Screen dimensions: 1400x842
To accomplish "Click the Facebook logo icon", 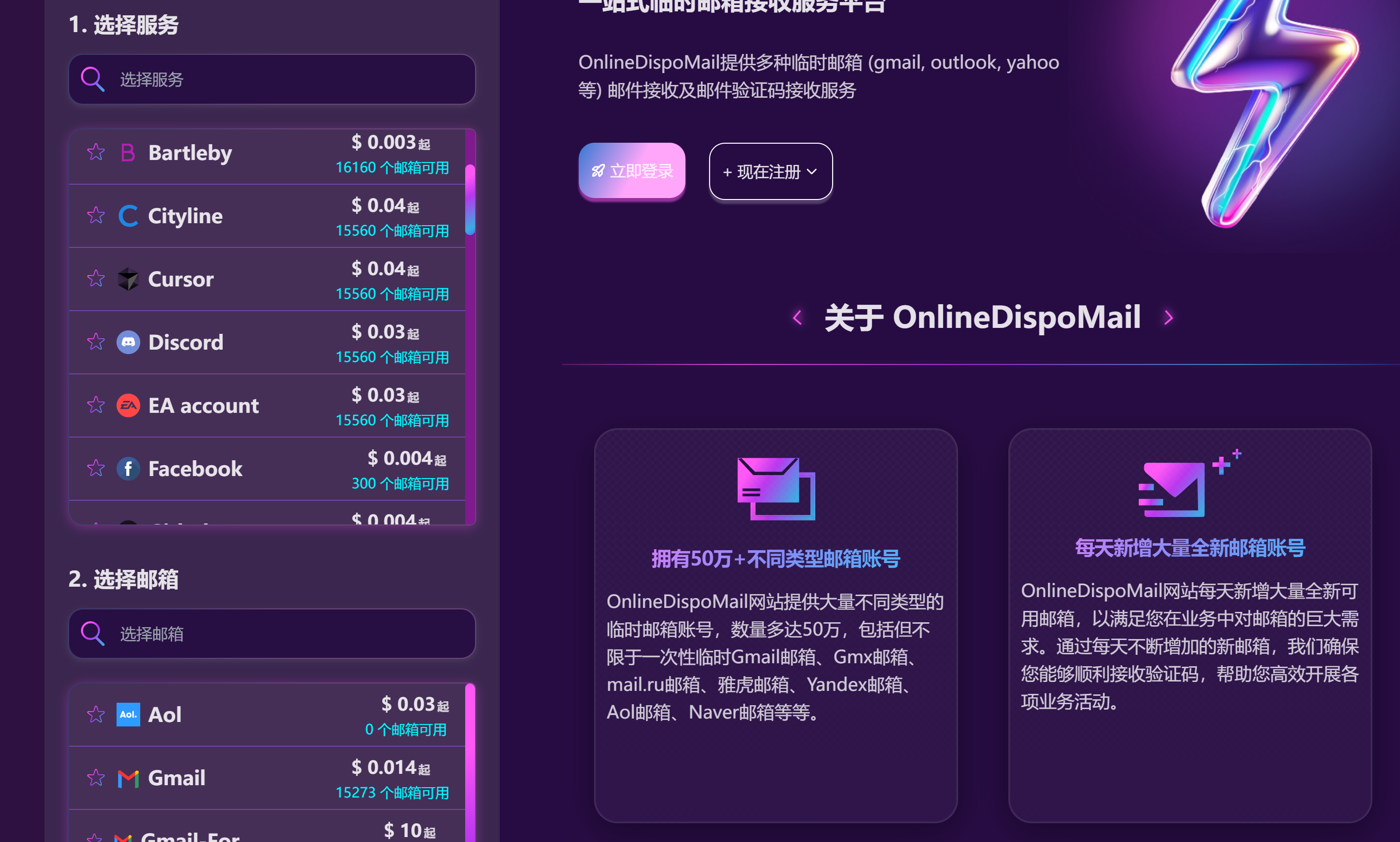I will pyautogui.click(x=128, y=469).
